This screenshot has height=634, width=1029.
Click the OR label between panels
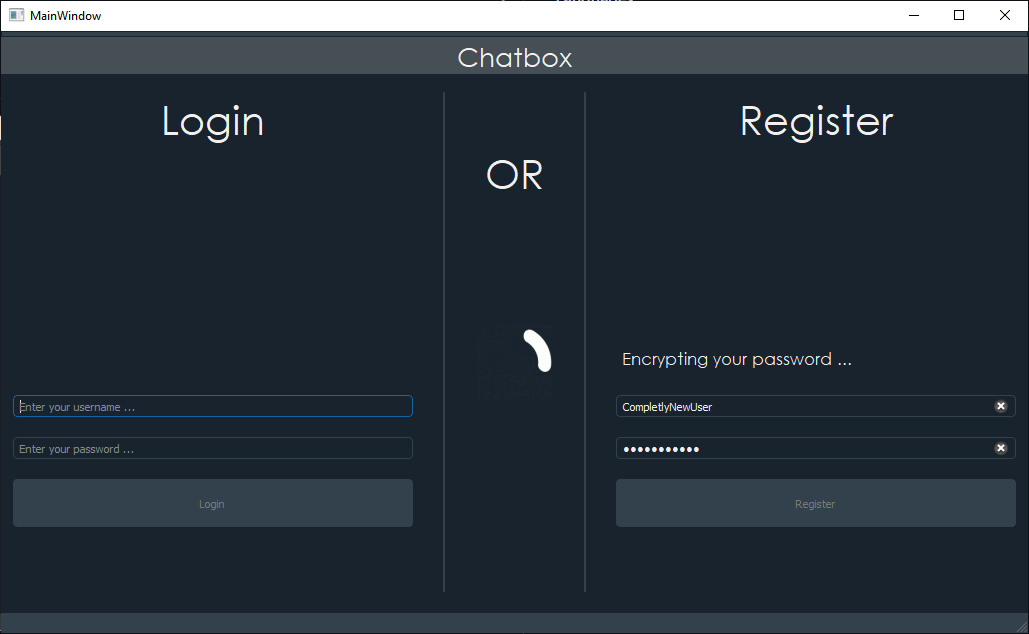[514, 175]
